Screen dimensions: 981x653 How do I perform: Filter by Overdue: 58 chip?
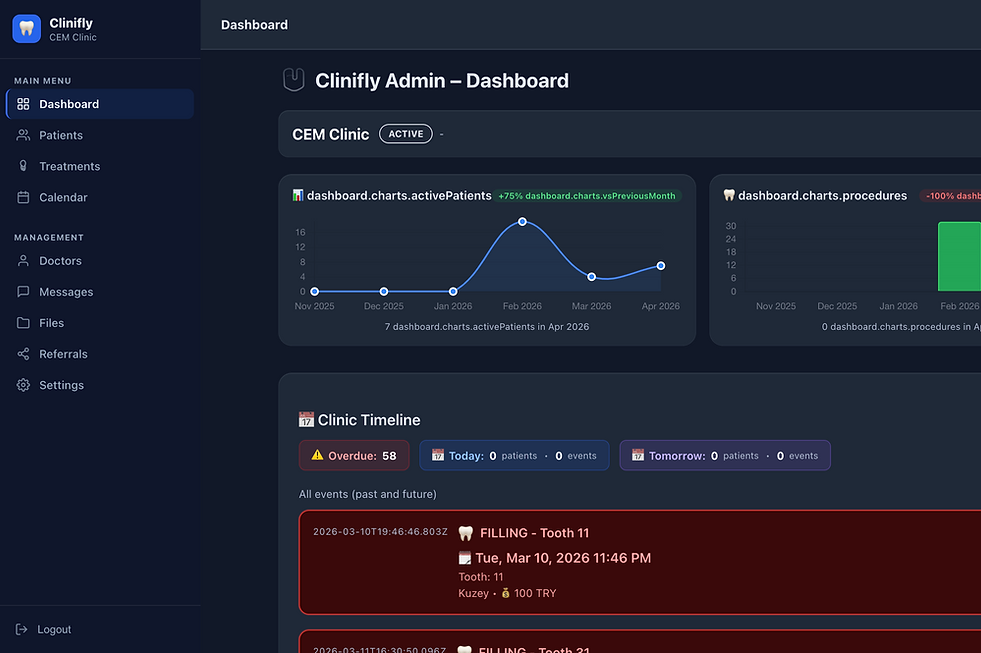(354, 455)
